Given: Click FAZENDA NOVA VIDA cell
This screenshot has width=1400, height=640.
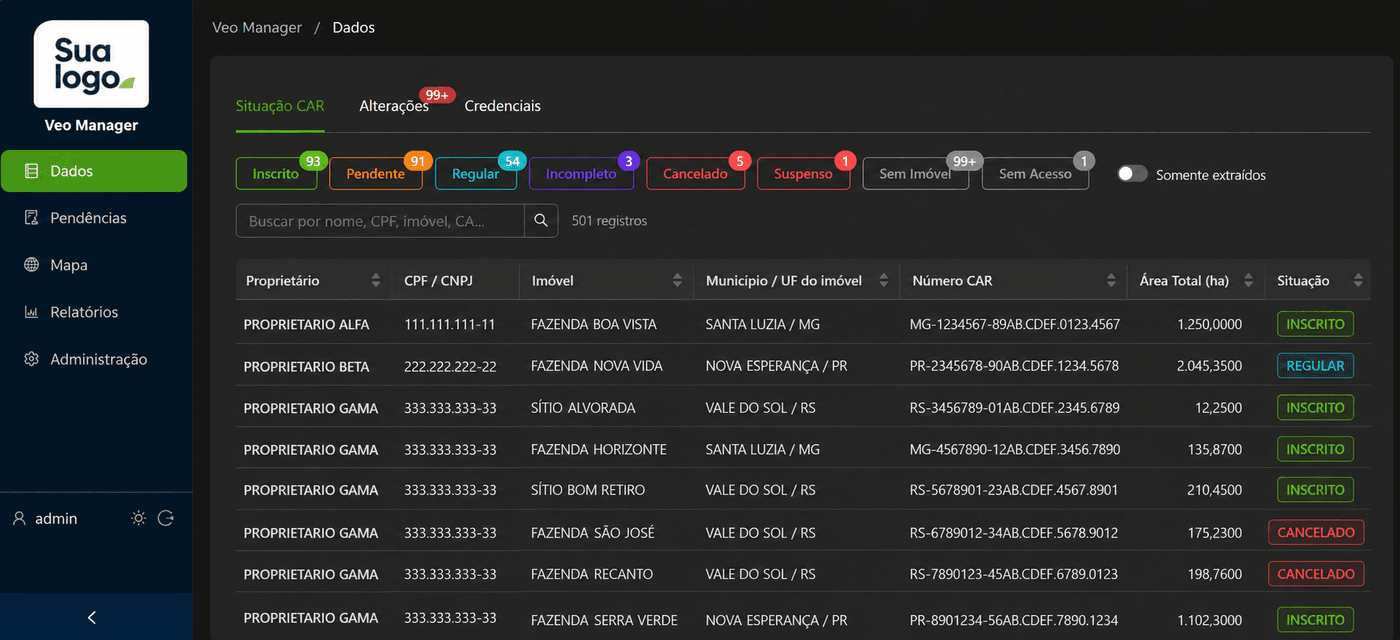Looking at the screenshot, I should pos(597,367).
